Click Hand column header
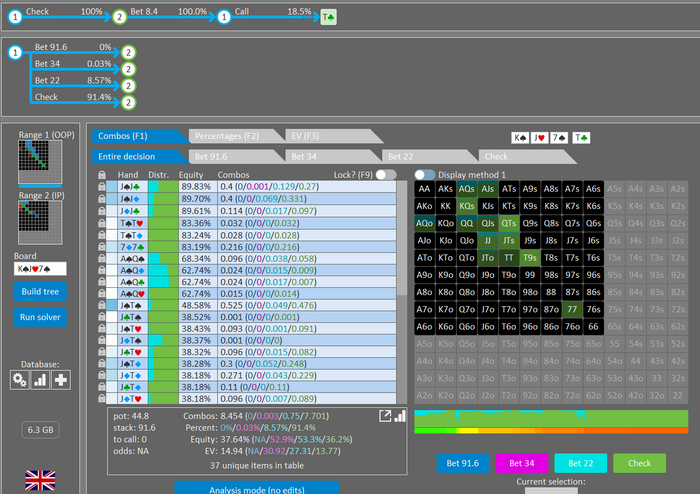Image resolution: width=700 pixels, height=494 pixels. [x=128, y=175]
